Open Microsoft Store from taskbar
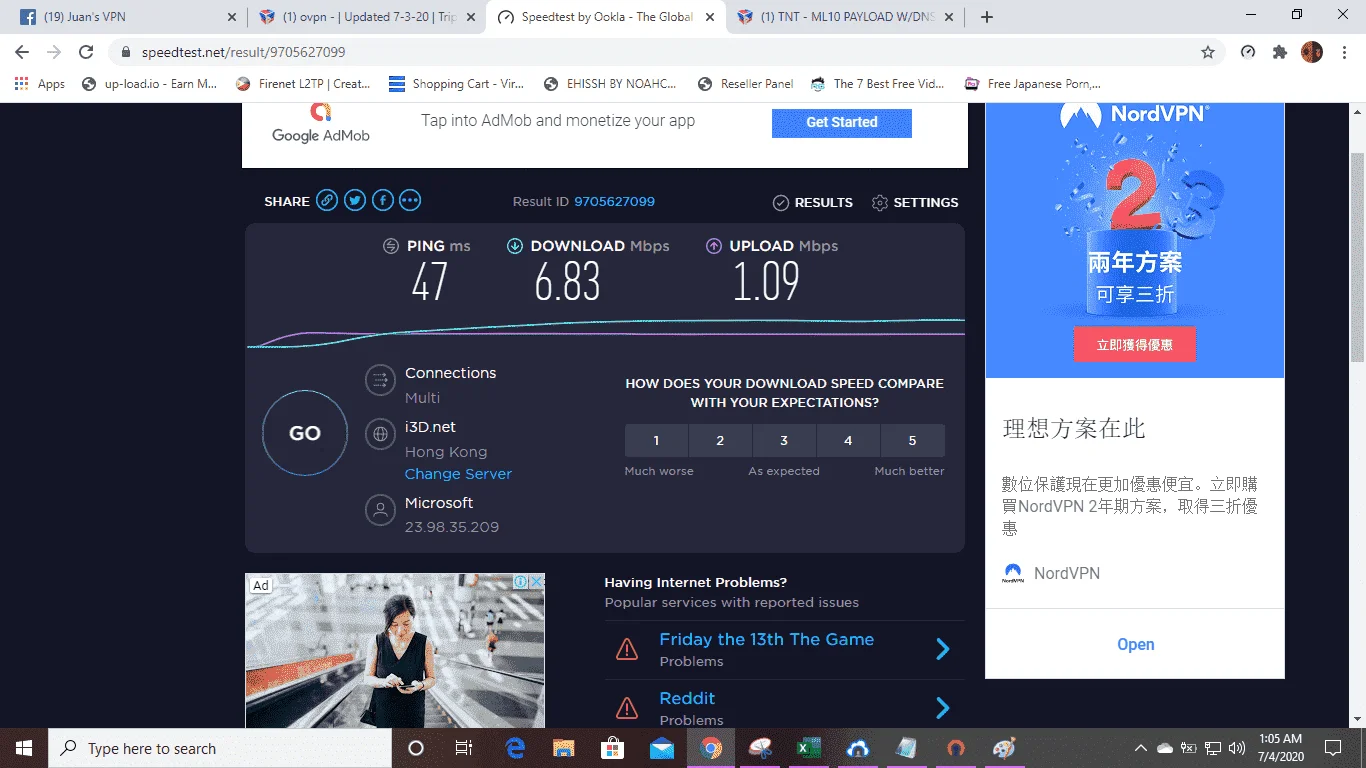 click(613, 748)
